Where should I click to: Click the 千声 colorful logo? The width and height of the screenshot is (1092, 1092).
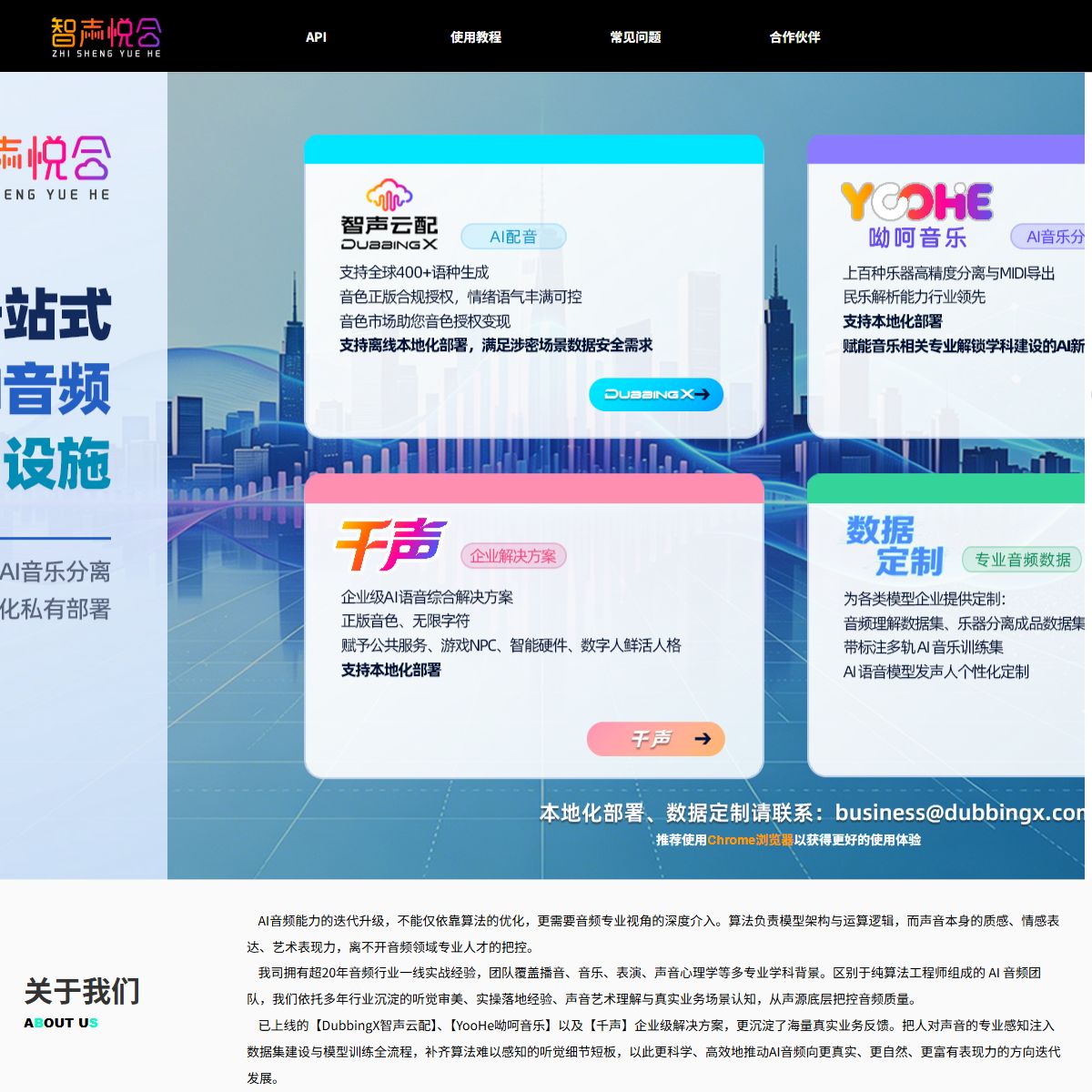391,544
